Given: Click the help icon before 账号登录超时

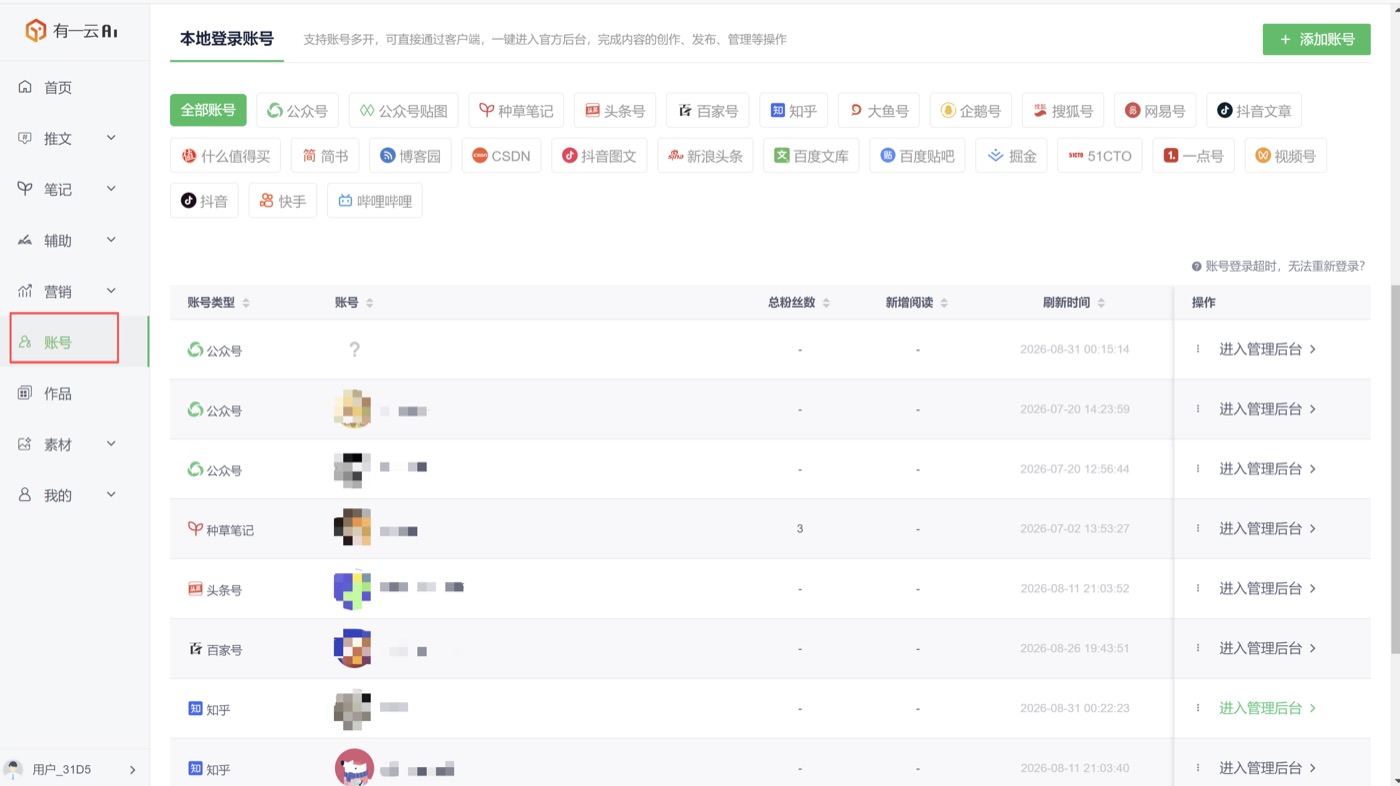Looking at the screenshot, I should click(x=1196, y=267).
